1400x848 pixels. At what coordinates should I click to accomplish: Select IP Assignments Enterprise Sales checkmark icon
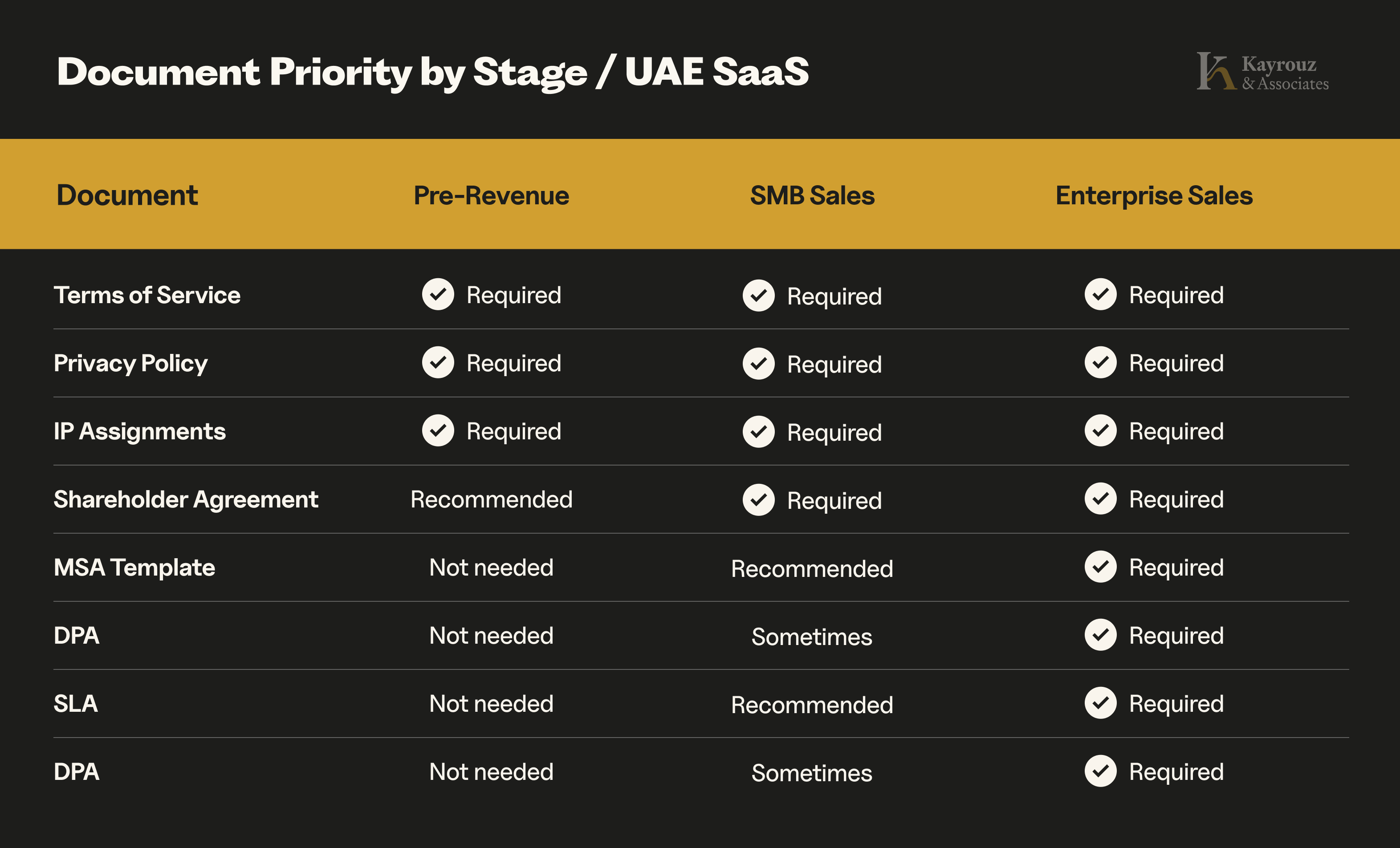pyautogui.click(x=1100, y=430)
